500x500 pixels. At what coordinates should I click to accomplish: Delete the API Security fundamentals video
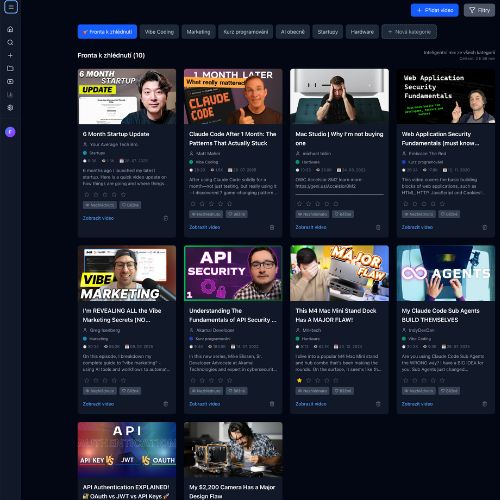272,404
